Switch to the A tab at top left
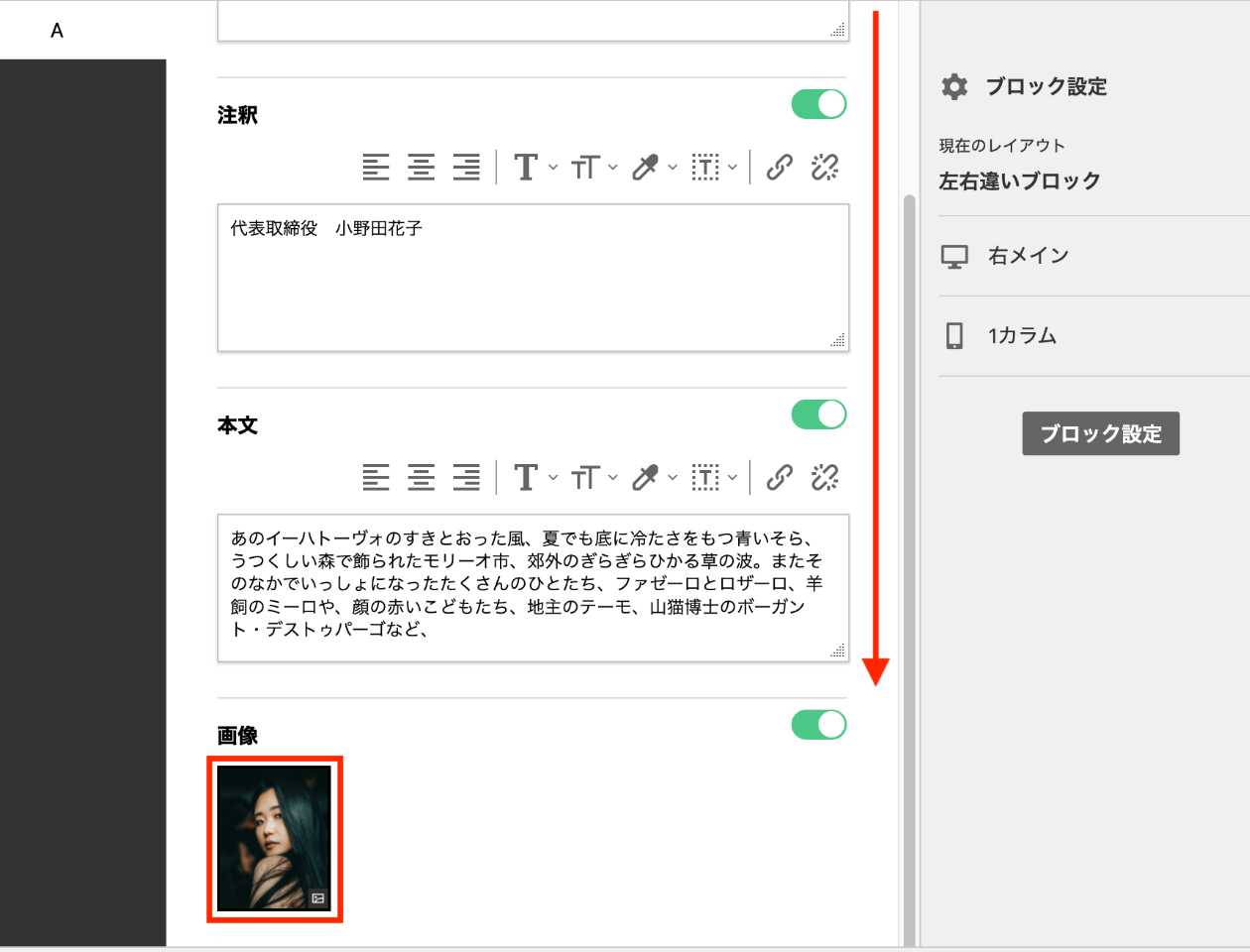The height and width of the screenshot is (952, 1250). (x=57, y=30)
